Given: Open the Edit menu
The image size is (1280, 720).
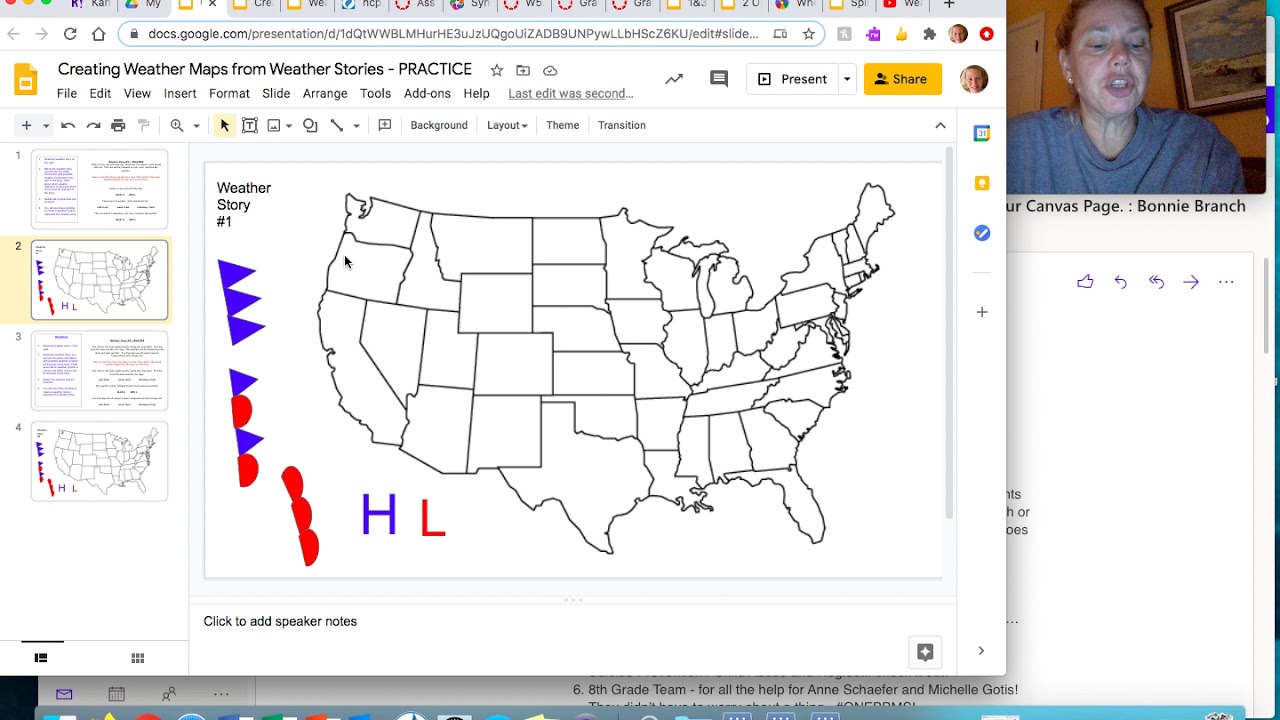Looking at the screenshot, I should 100,93.
